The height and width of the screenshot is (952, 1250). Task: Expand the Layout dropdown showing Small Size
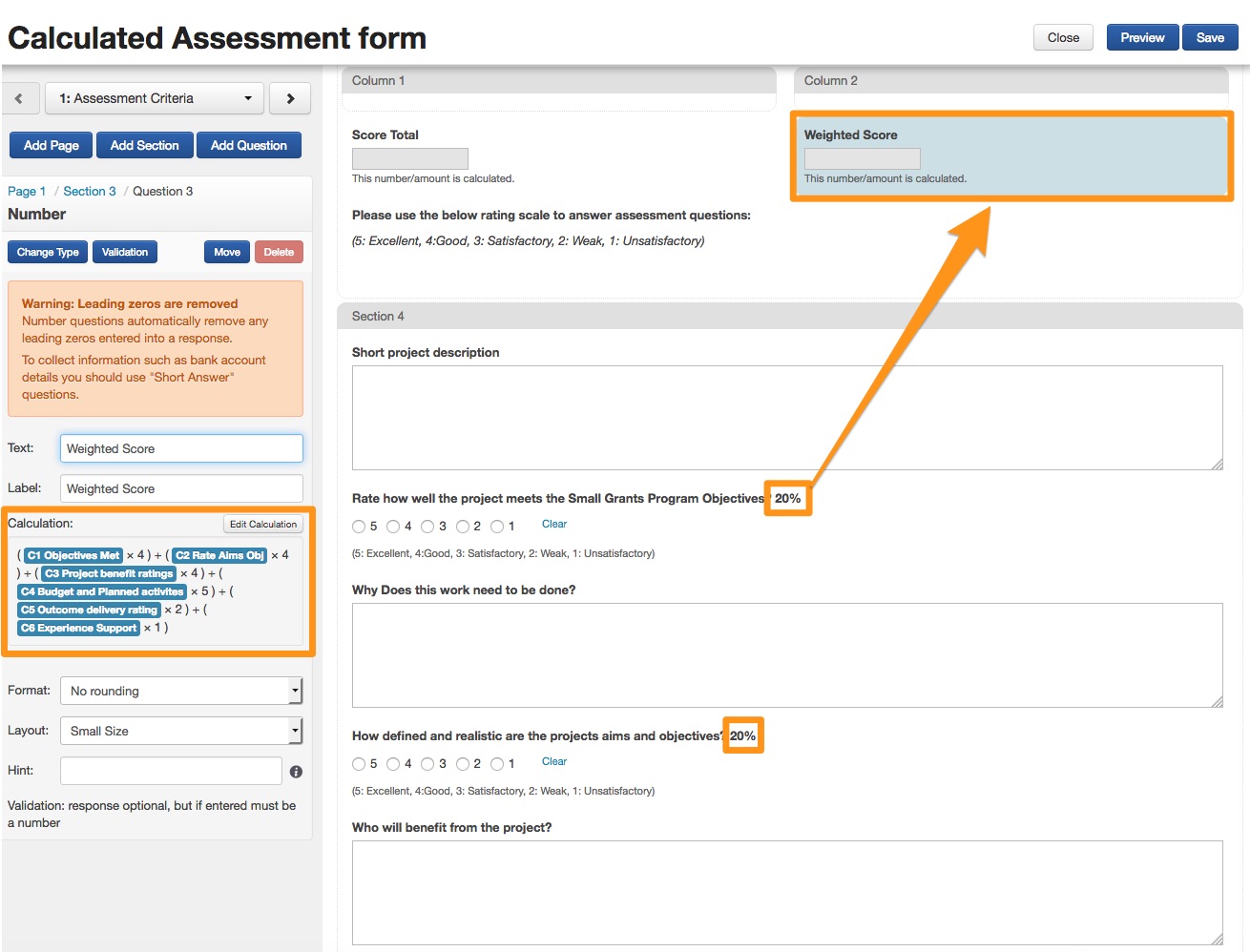pos(180,731)
